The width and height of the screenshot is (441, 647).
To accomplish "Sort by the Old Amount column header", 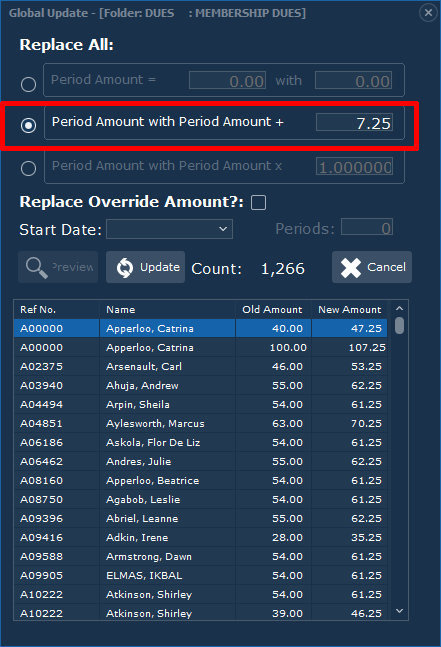I will [273, 309].
